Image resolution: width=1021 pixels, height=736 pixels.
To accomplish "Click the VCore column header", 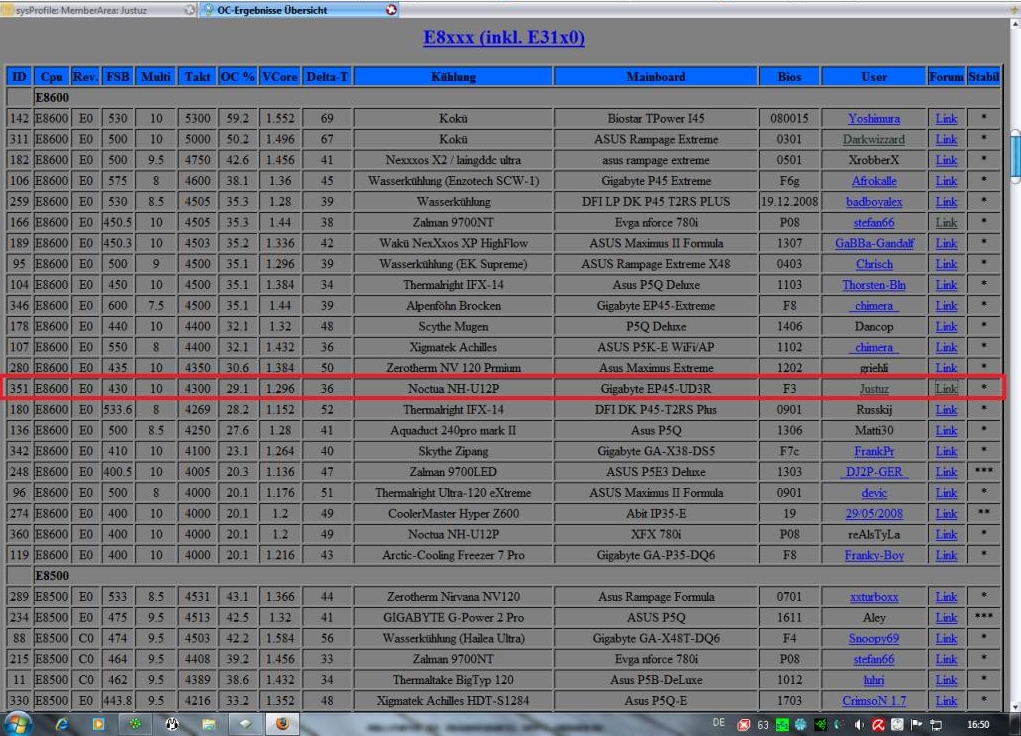I will pos(280,77).
